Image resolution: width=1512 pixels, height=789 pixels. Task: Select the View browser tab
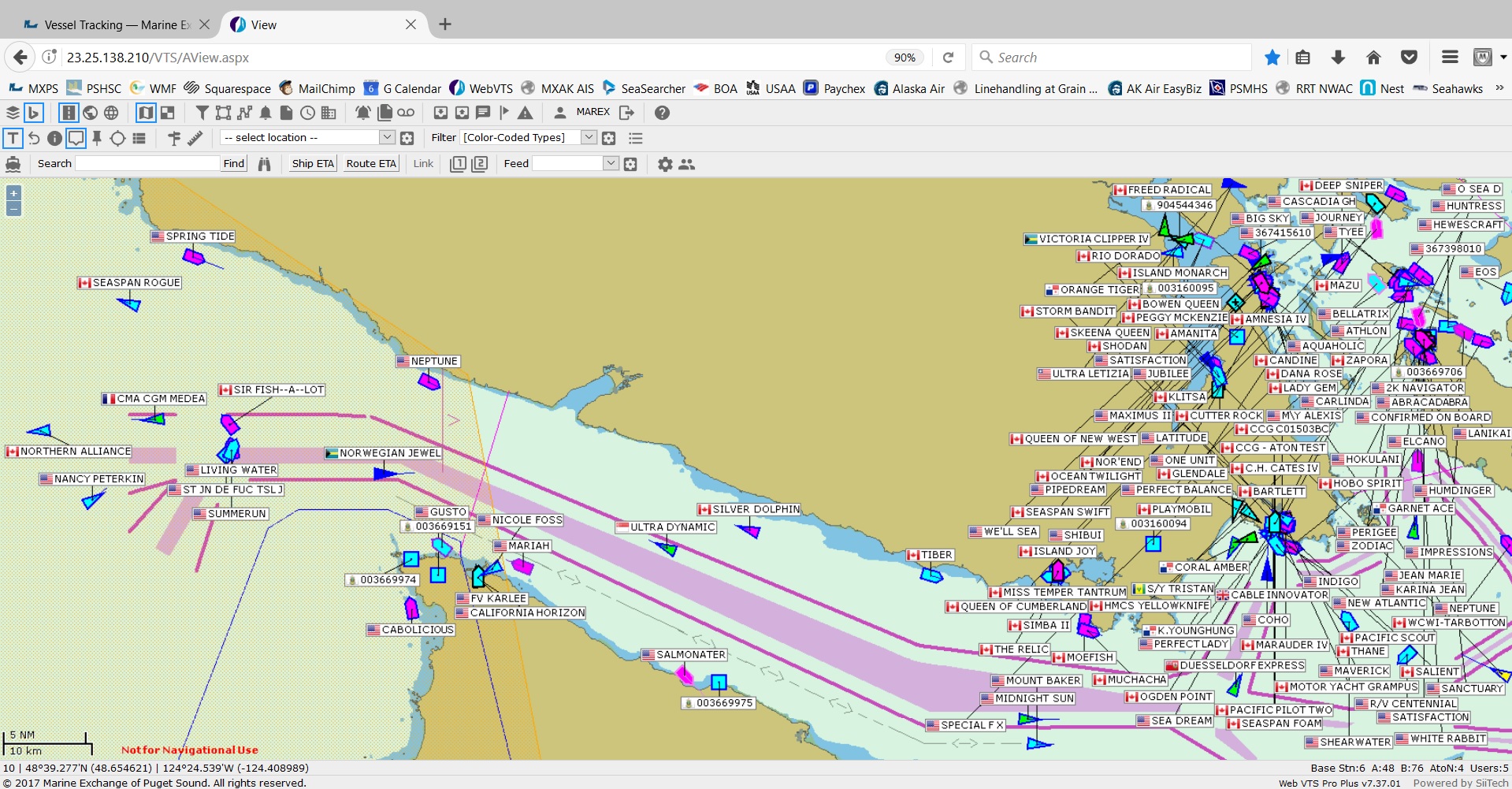click(x=323, y=24)
